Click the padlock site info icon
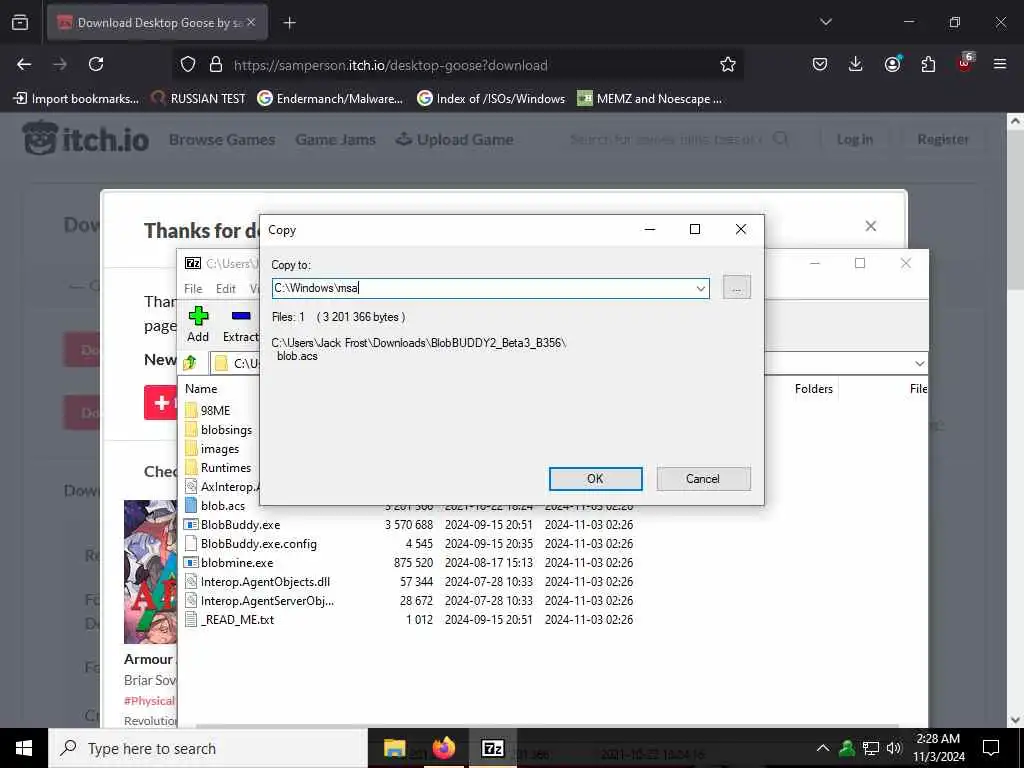The width and height of the screenshot is (1024, 768). [216, 64]
